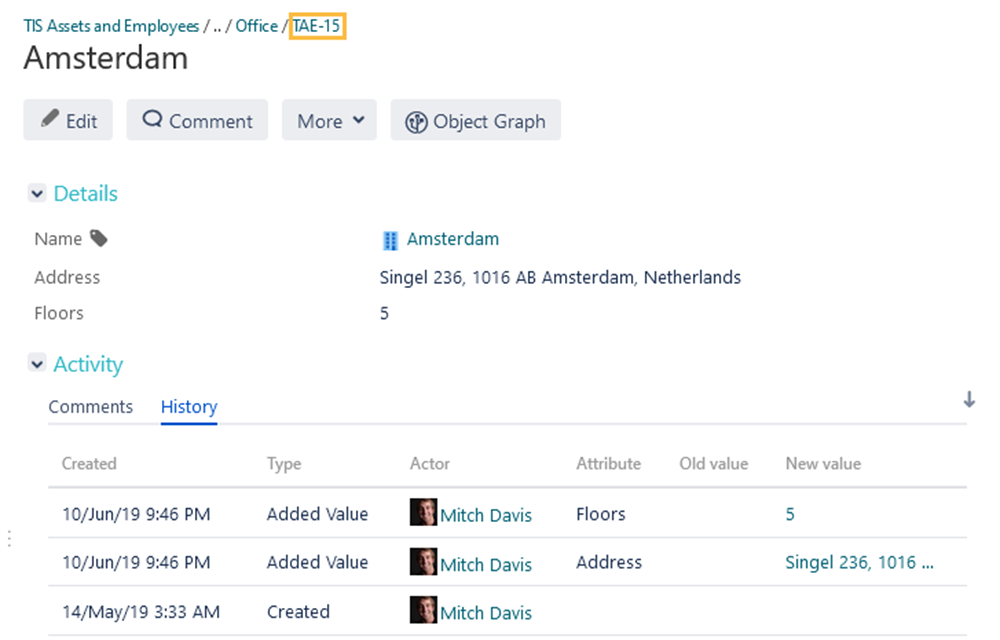Click the '14/May/19 3:33 AM' timestamp
This screenshot has height=640, width=1000.
pyautogui.click(x=141, y=612)
